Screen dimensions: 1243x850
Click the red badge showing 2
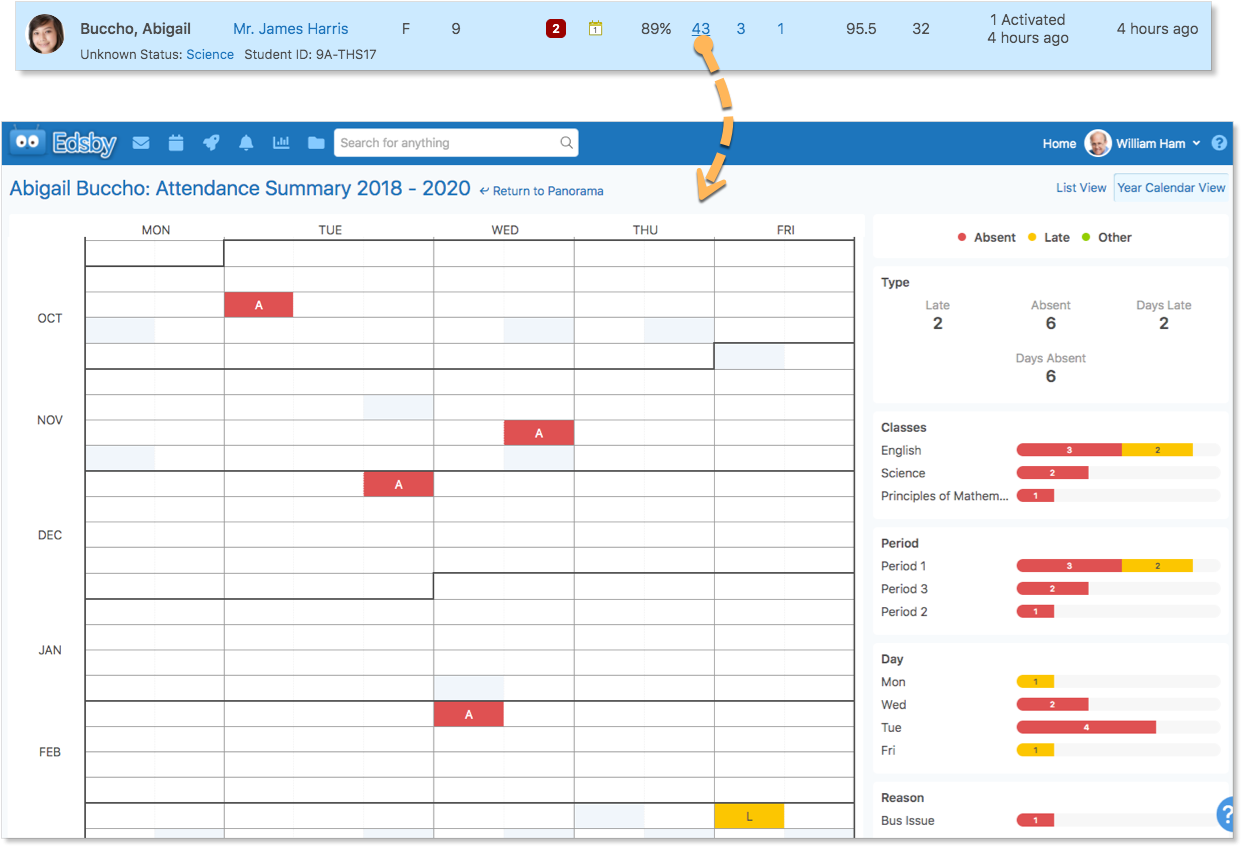point(556,29)
